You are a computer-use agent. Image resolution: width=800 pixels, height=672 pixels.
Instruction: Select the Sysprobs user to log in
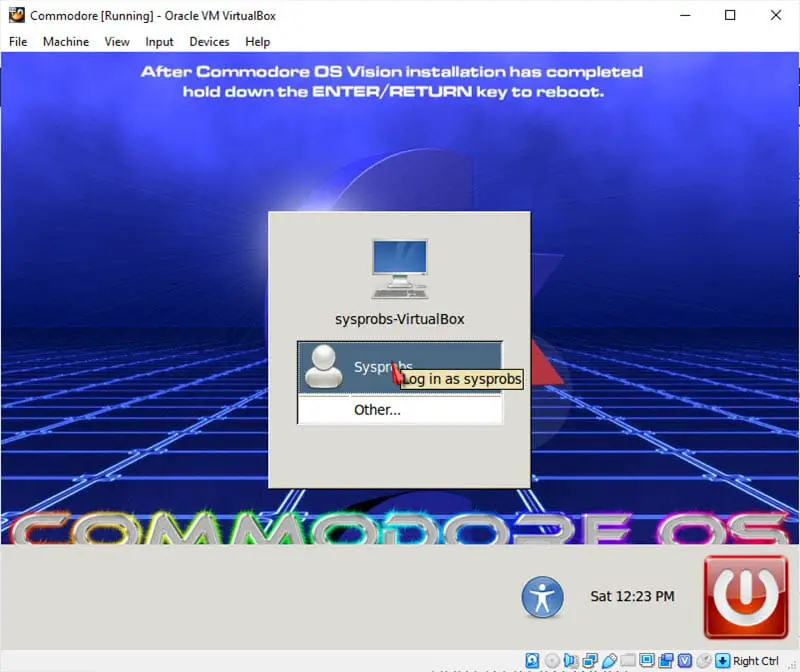[x=399, y=367]
